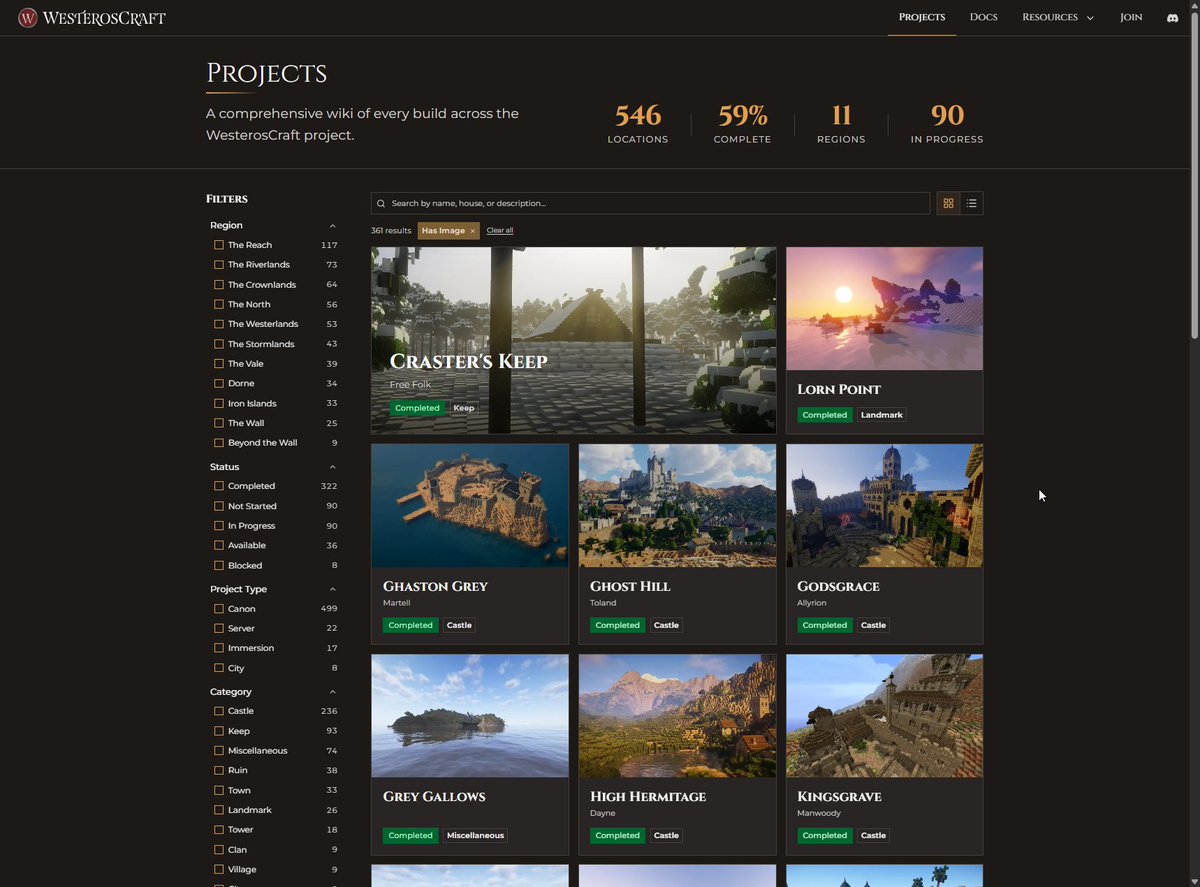Image resolution: width=1200 pixels, height=887 pixels.
Task: Open the Lorn Point card image
Action: (x=884, y=308)
